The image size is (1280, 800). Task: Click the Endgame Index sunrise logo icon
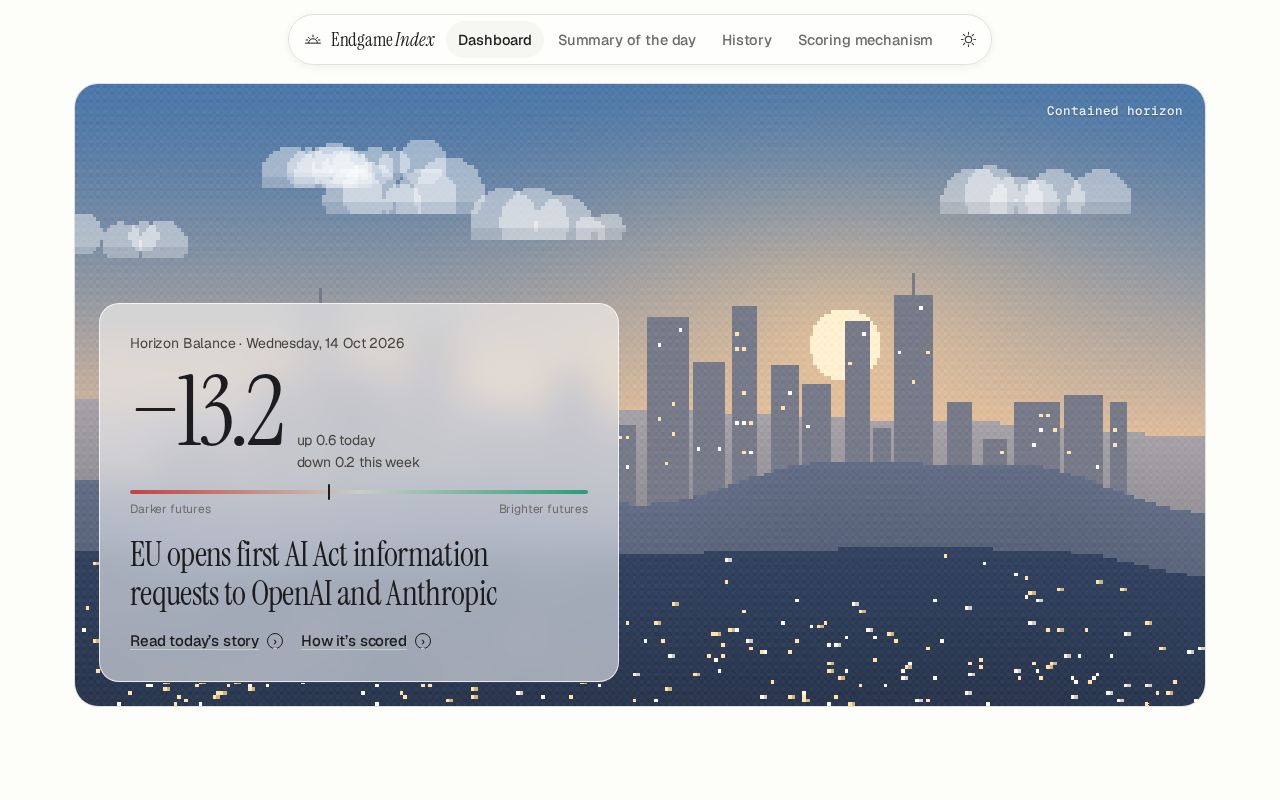(313, 40)
